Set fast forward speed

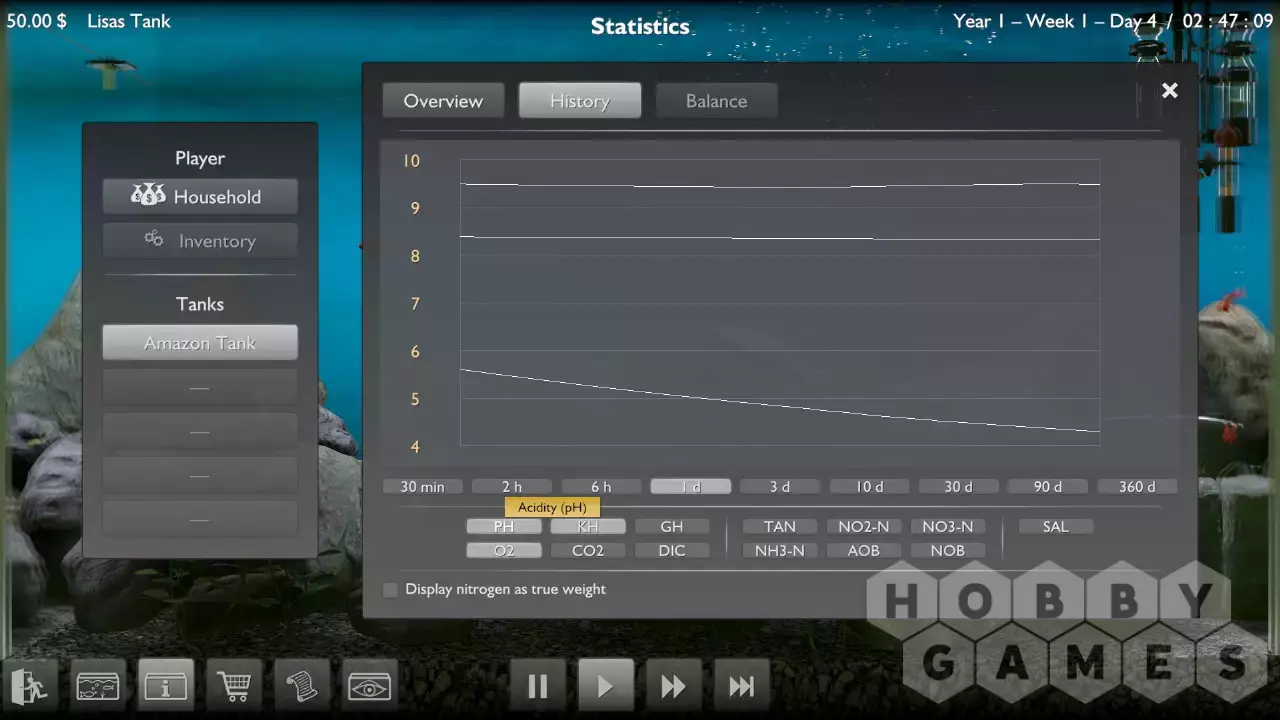coord(673,686)
